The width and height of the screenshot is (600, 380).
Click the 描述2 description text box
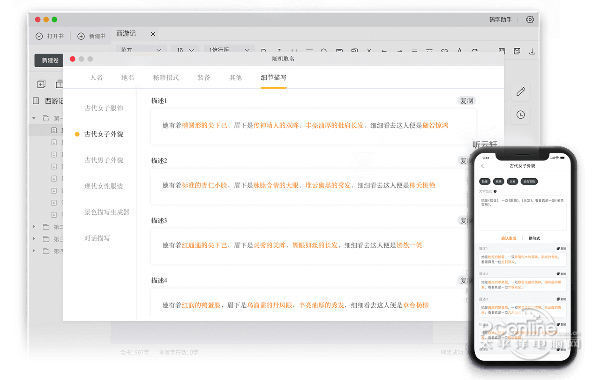click(310, 186)
